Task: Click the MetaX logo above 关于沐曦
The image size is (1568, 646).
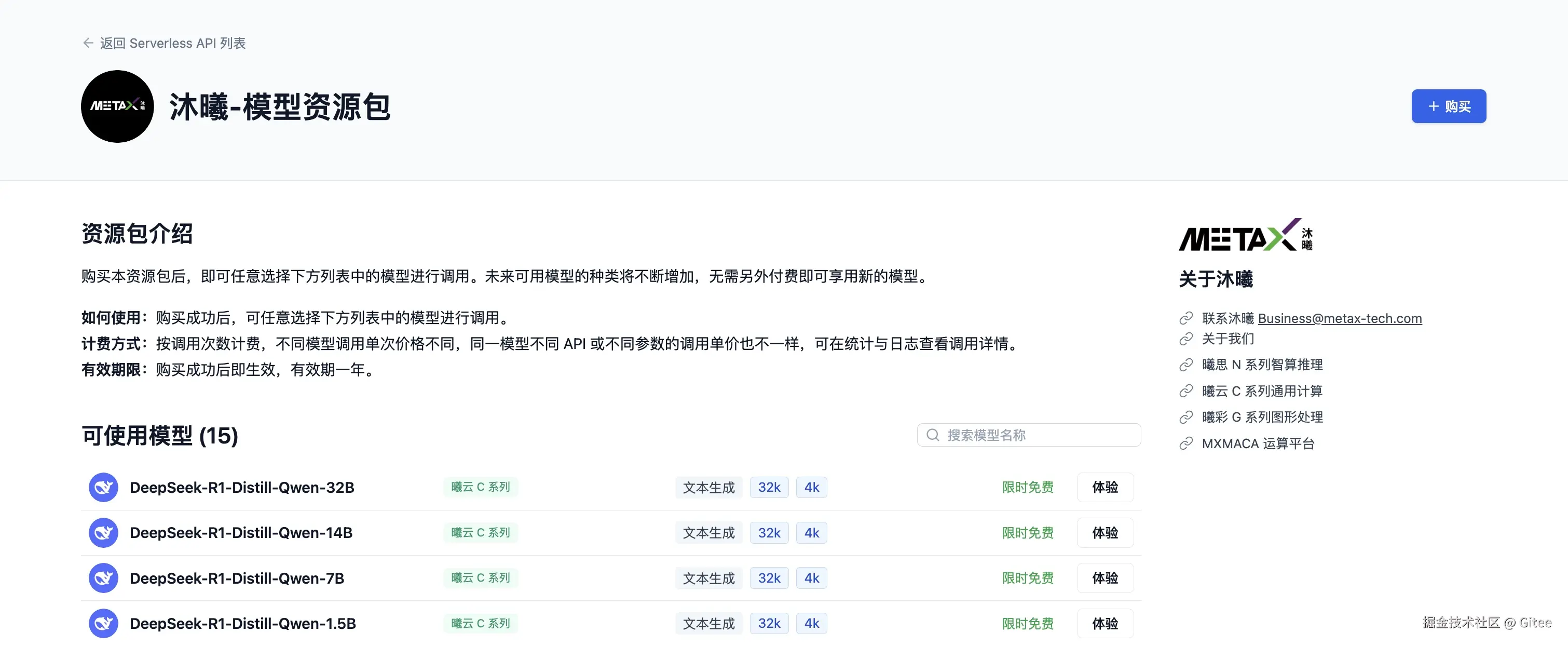Action: click(x=1245, y=235)
